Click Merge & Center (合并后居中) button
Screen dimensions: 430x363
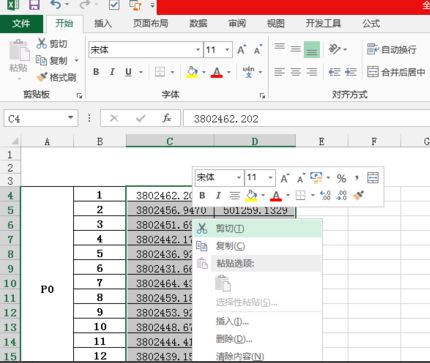396,72
